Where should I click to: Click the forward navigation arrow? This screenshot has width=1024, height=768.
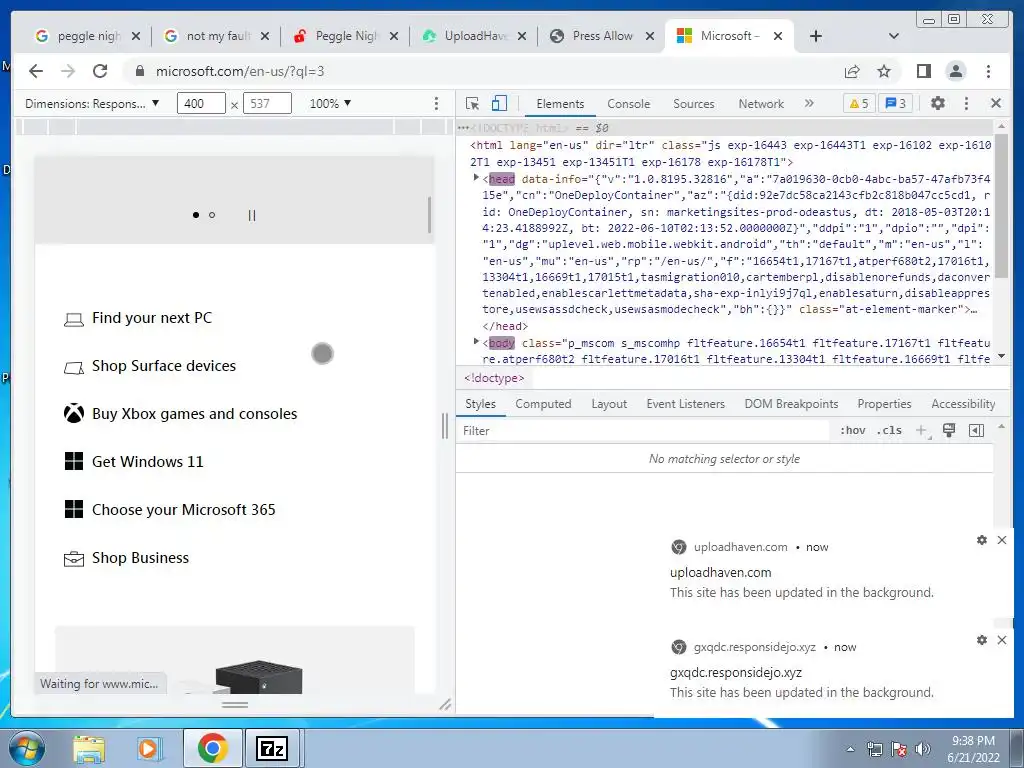click(x=68, y=71)
